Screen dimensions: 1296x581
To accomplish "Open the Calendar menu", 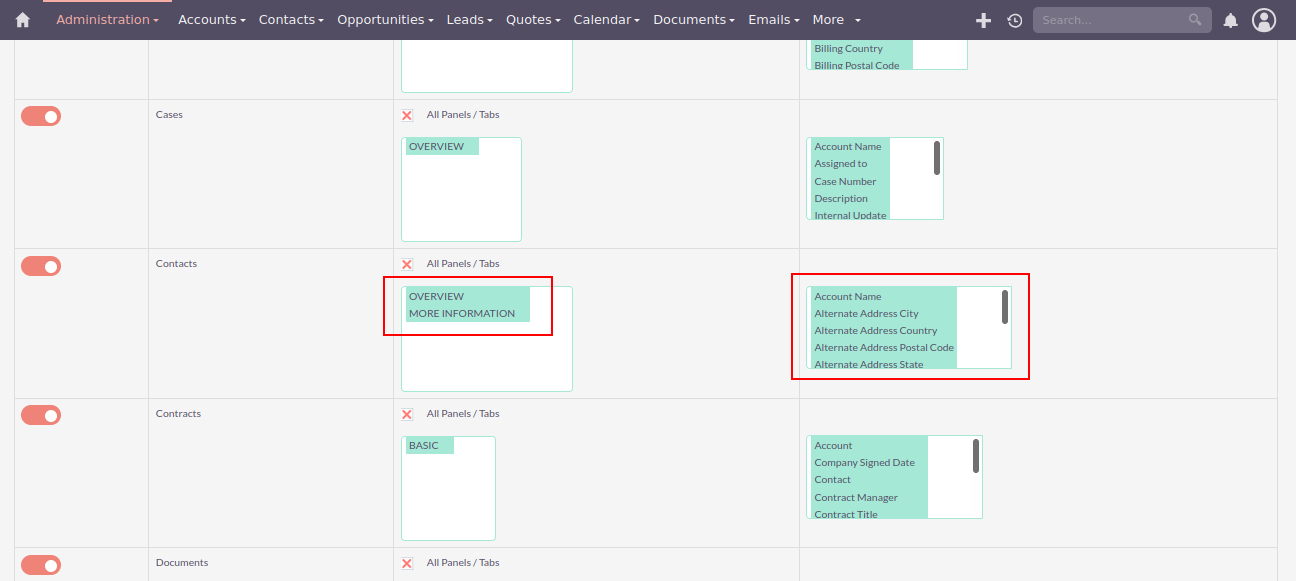I will [x=607, y=20].
